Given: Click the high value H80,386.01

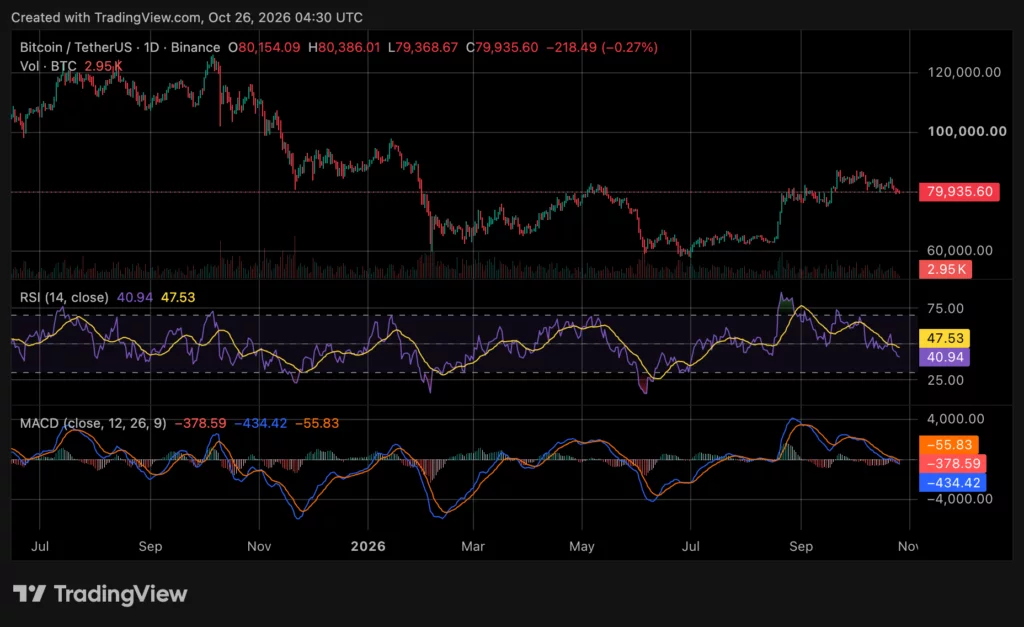Looking at the screenshot, I should click(x=344, y=47).
